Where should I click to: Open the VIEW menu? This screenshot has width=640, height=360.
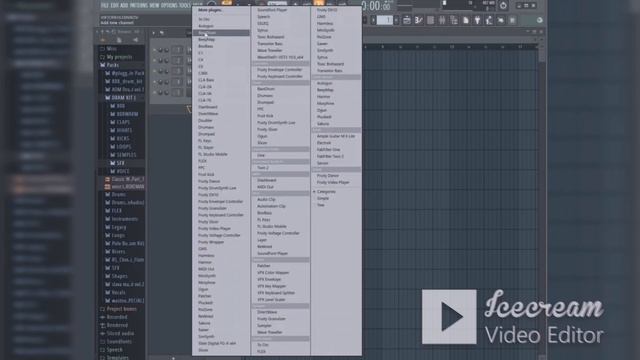coord(154,5)
